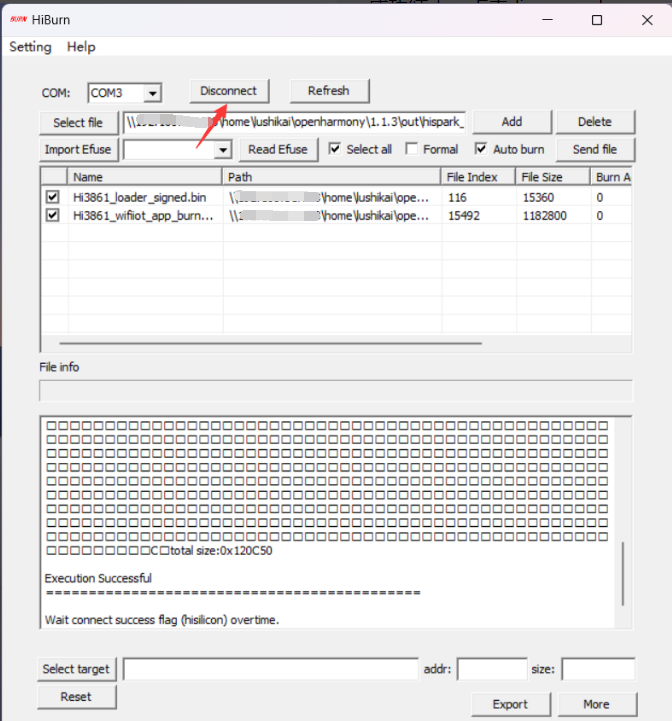Open the Help menu
This screenshot has height=721, width=672.
tap(81, 47)
